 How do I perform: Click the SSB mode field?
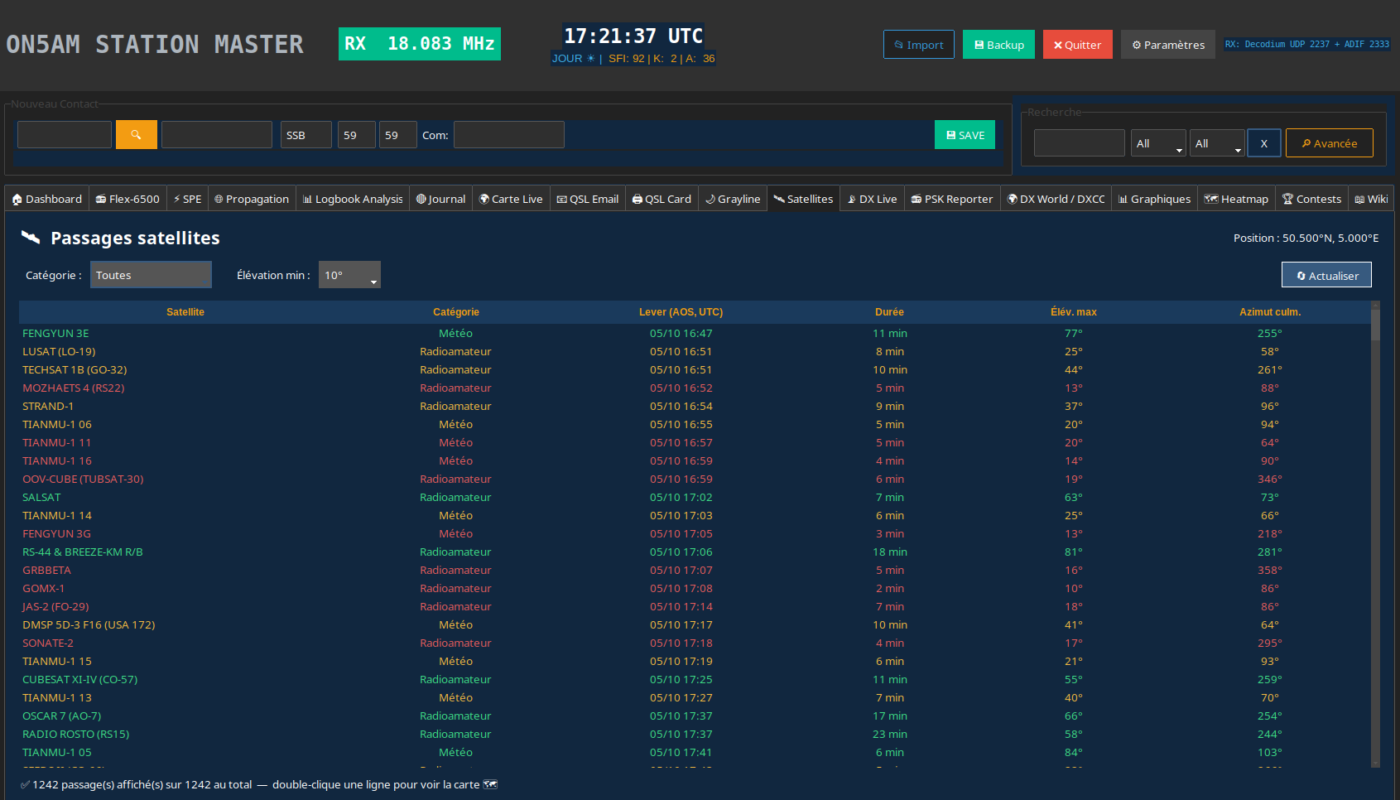(306, 135)
